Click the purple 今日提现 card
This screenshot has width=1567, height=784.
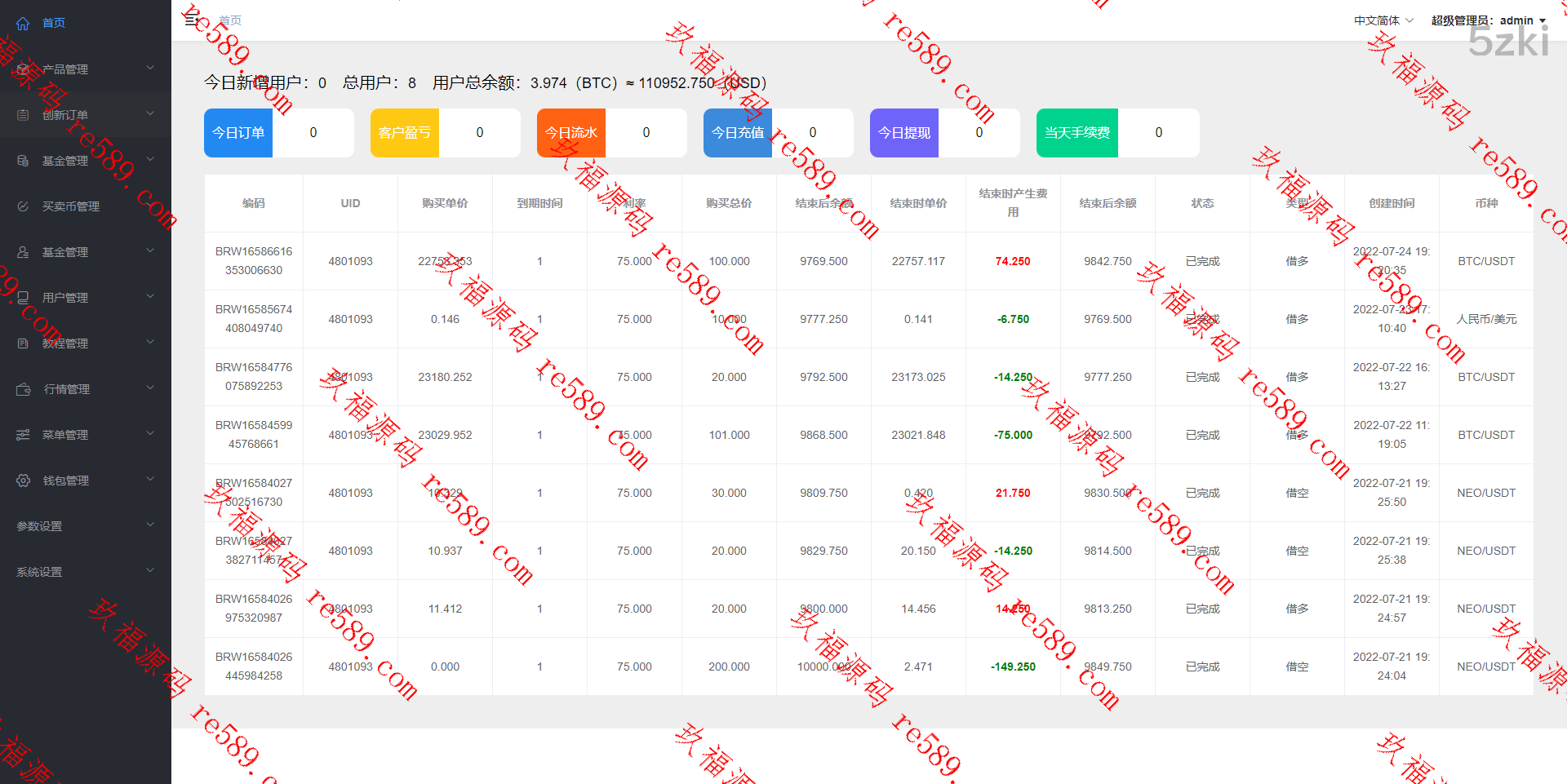(x=904, y=133)
